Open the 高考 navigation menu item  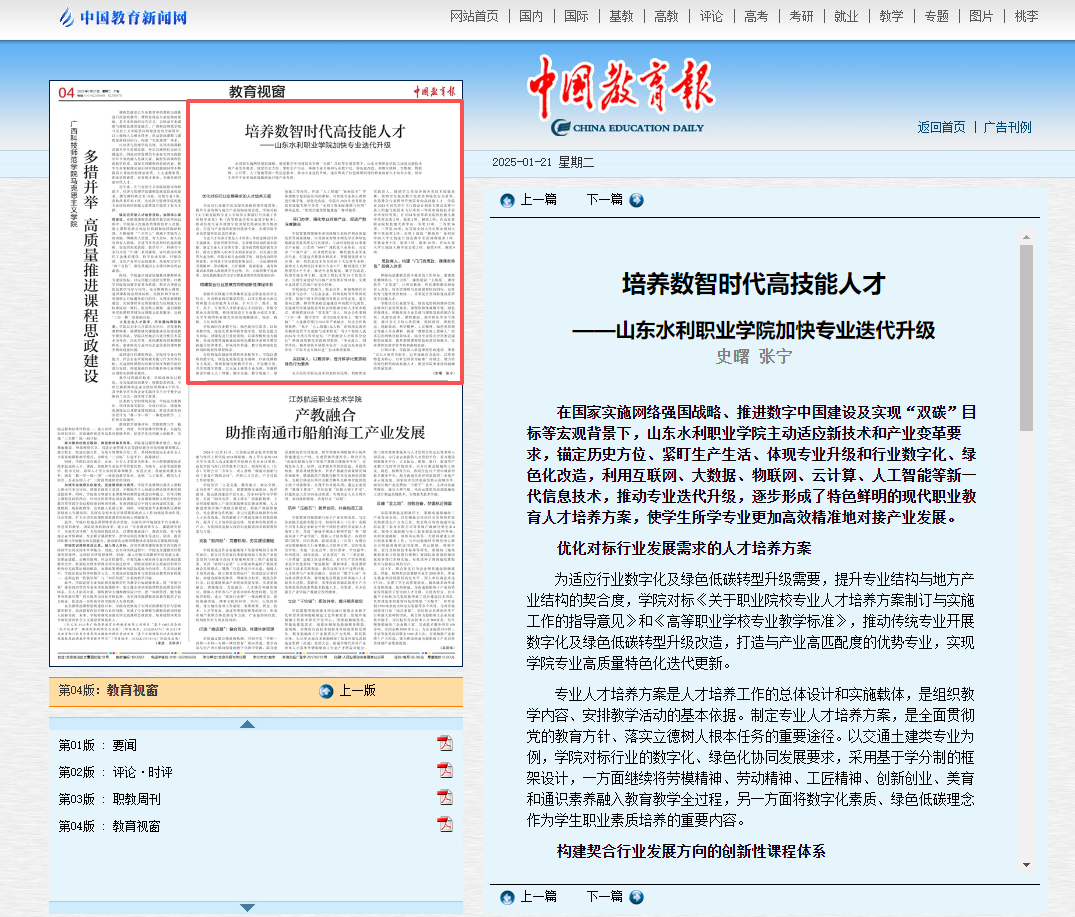coord(756,16)
